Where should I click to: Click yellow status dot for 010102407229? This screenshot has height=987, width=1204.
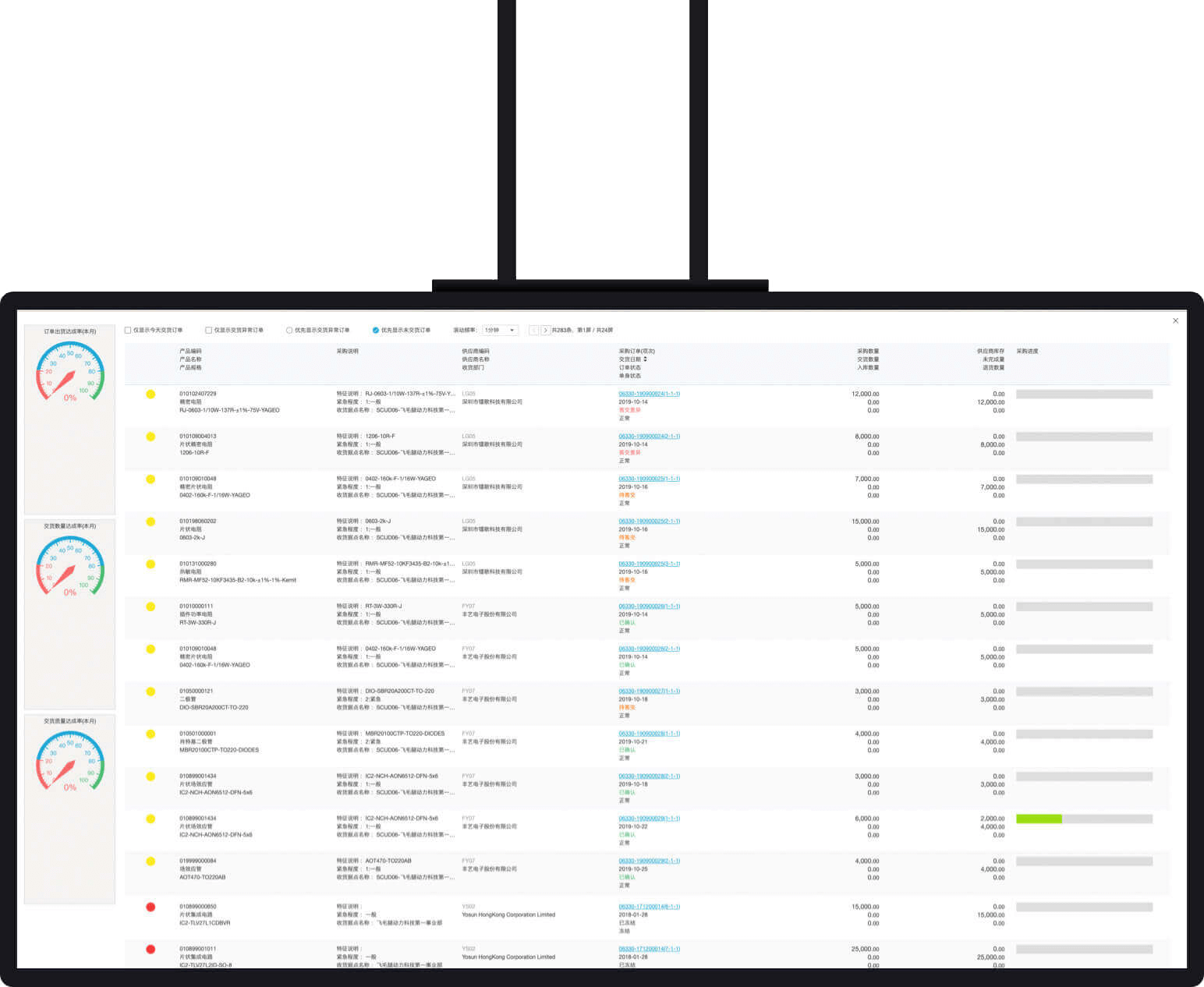(x=150, y=394)
